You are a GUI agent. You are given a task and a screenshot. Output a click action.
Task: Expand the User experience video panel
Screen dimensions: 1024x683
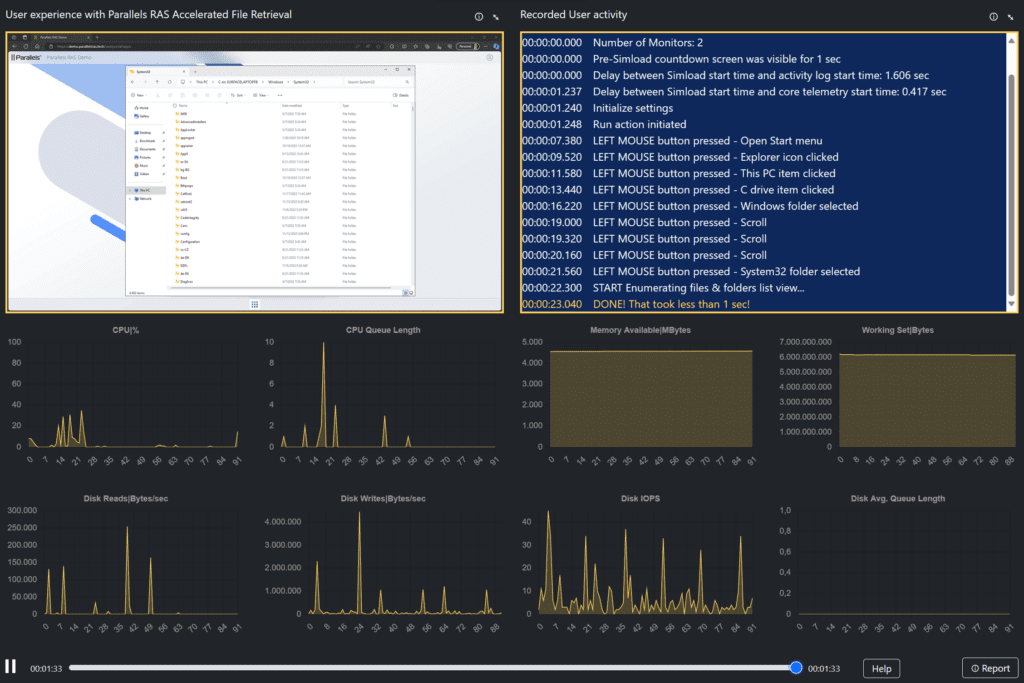(x=496, y=17)
